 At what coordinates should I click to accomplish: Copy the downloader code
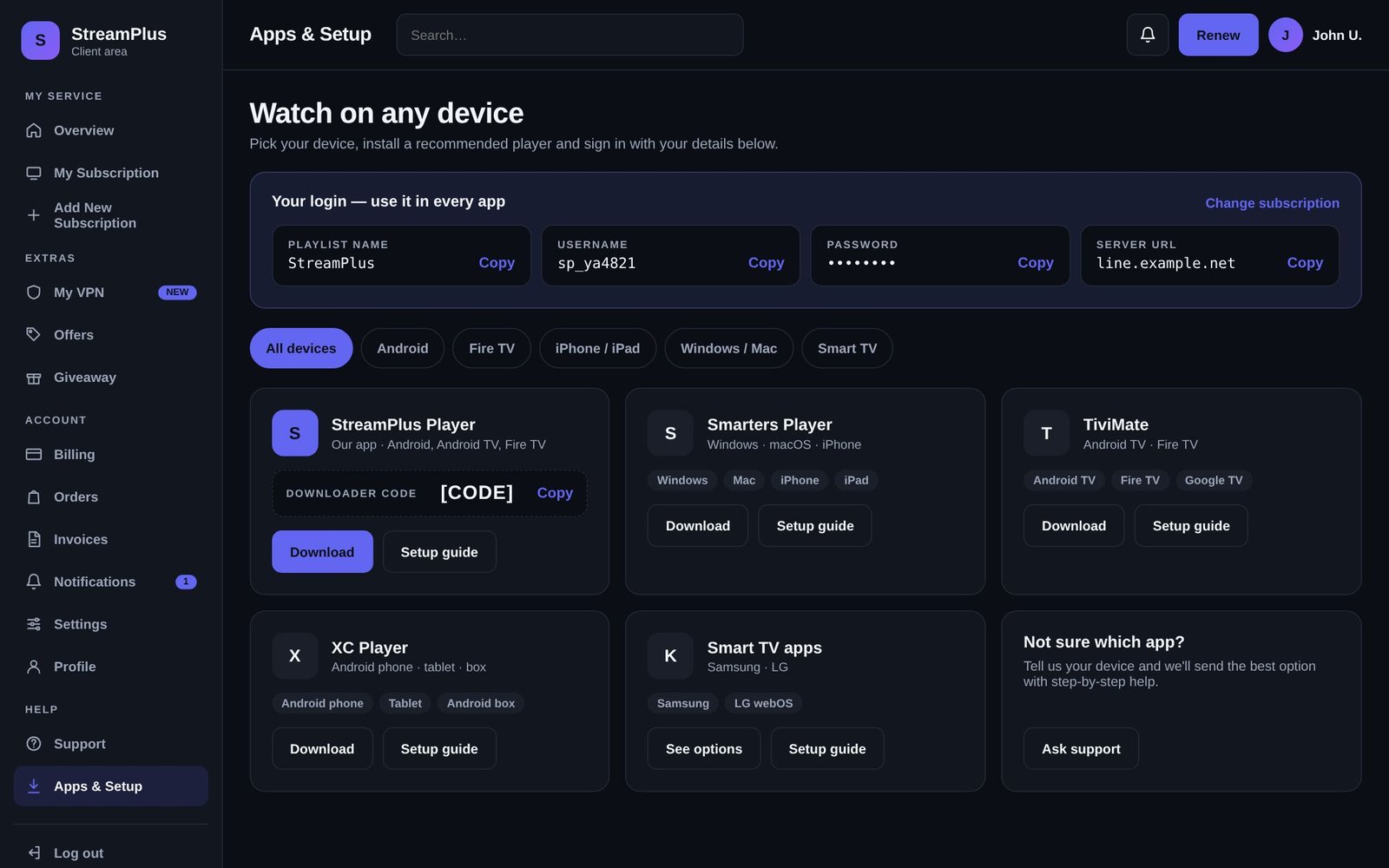pyautogui.click(x=555, y=493)
